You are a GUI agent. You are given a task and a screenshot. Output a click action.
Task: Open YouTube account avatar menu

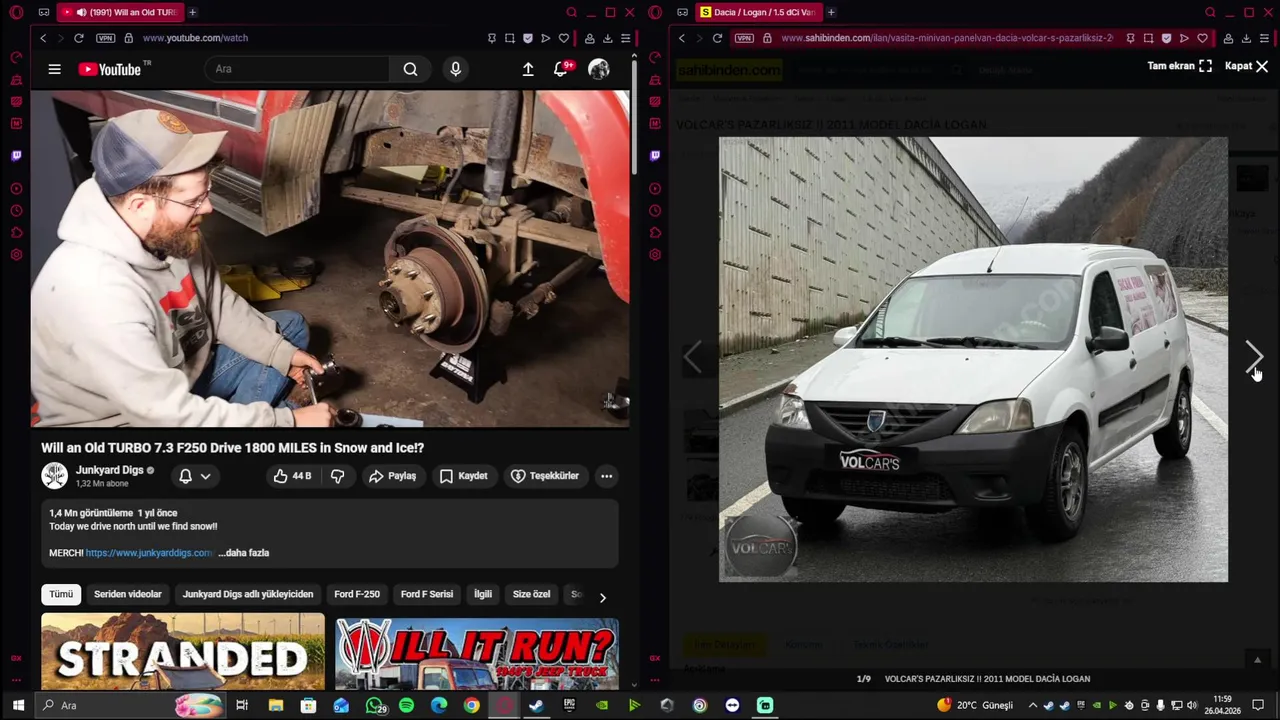click(599, 69)
